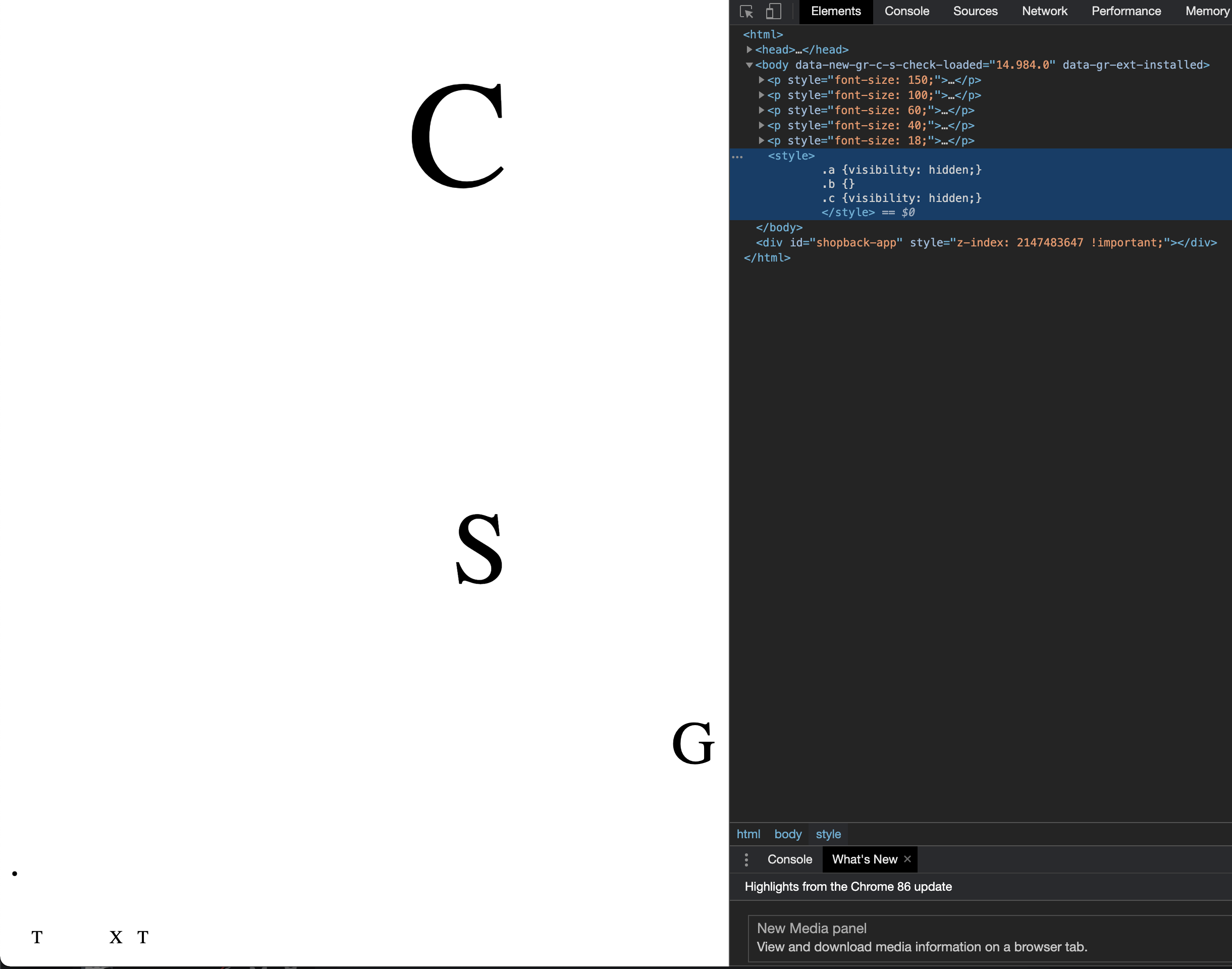Expand the paragraph with font-size 60
Image resolution: width=1232 pixels, height=969 pixels.
click(x=762, y=110)
